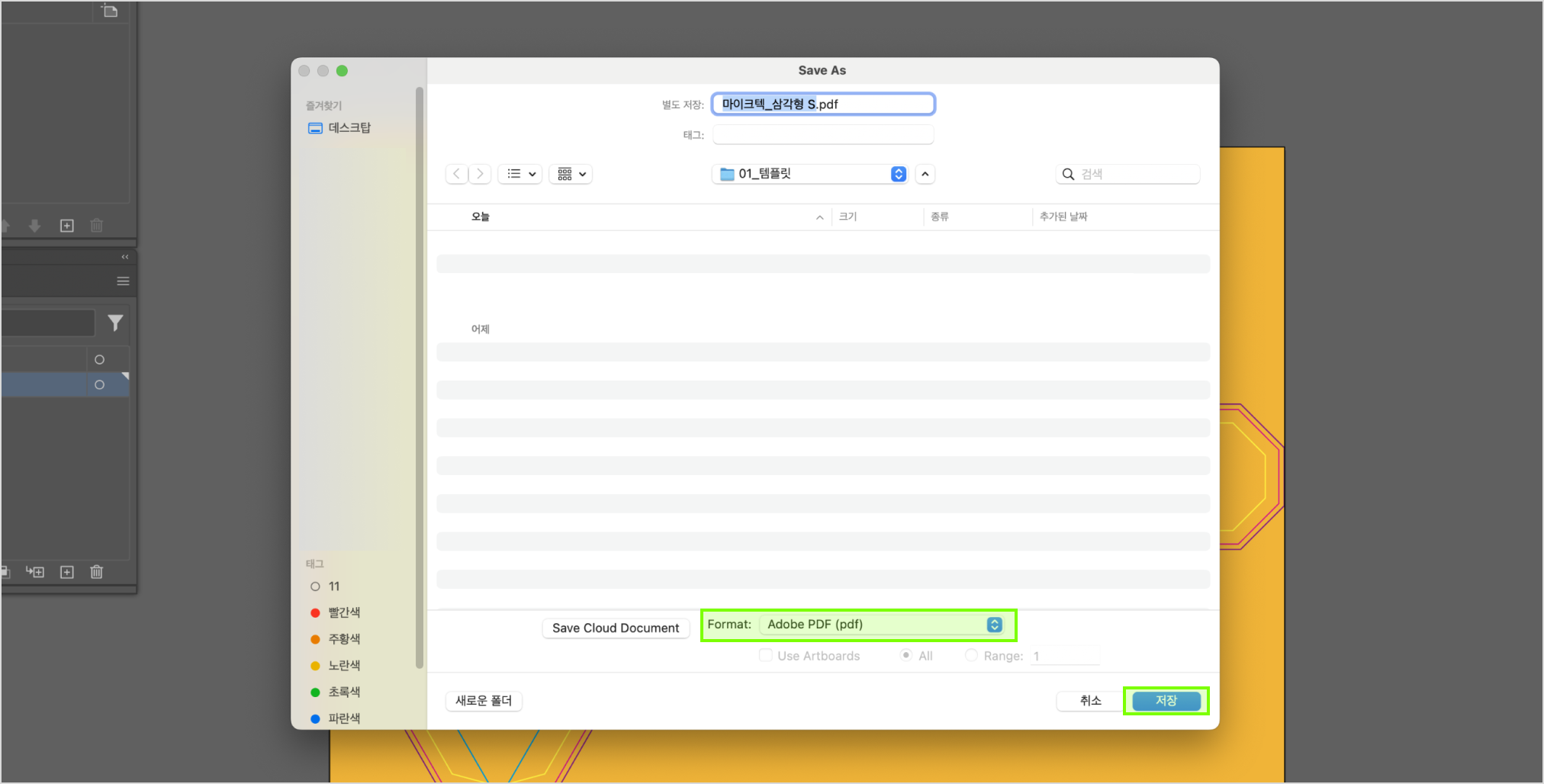1544x784 pixels.
Task: Select the Range radio button
Action: click(971, 656)
